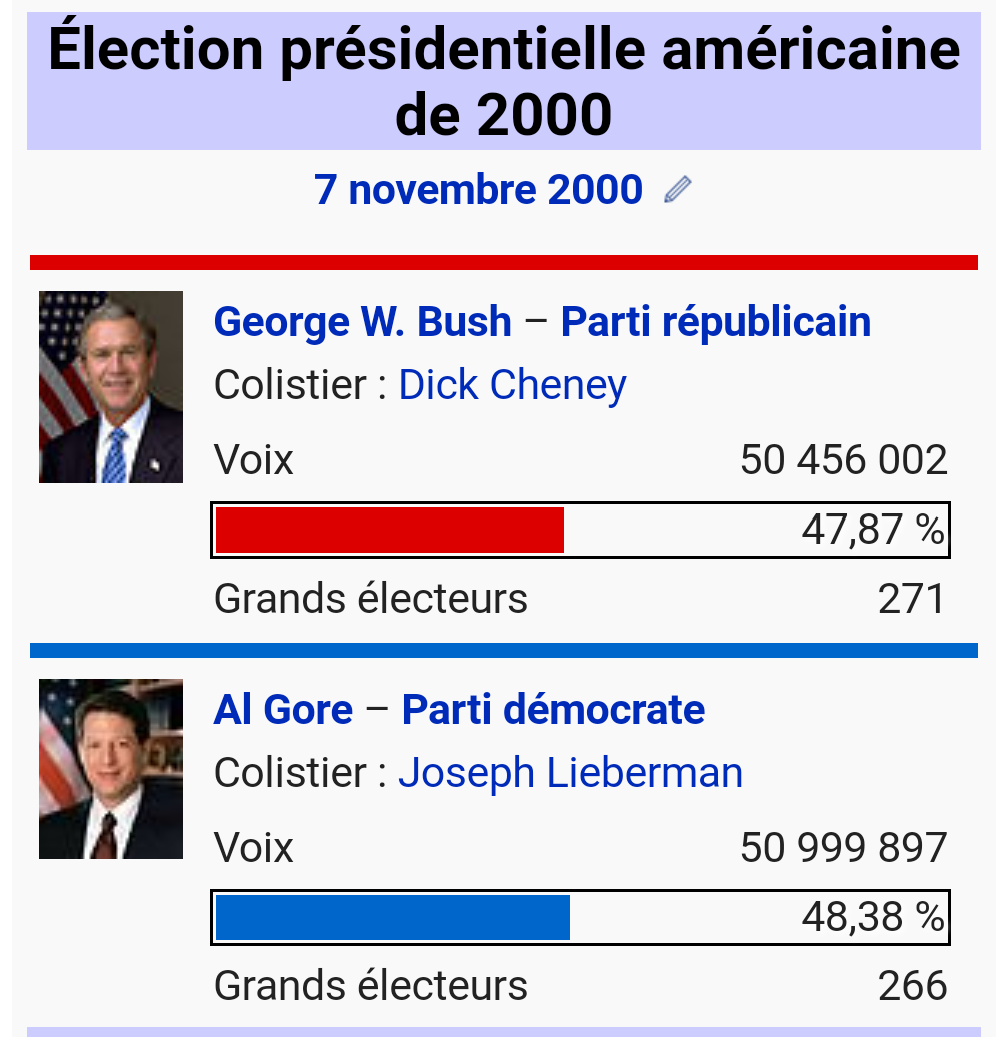Click the blue vote share bar
The width and height of the screenshot is (998, 1037).
pos(393,918)
